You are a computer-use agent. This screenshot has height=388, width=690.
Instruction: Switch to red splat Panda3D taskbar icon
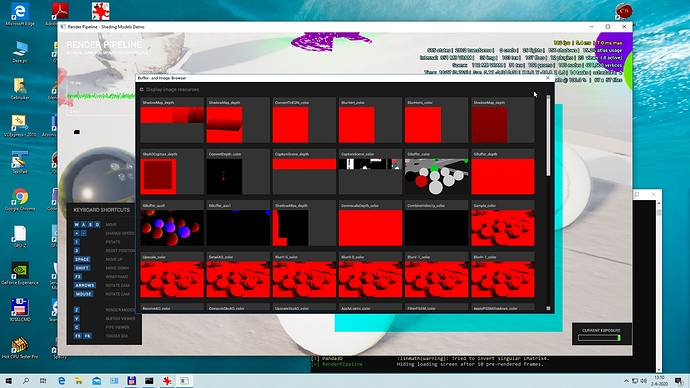pos(167,381)
